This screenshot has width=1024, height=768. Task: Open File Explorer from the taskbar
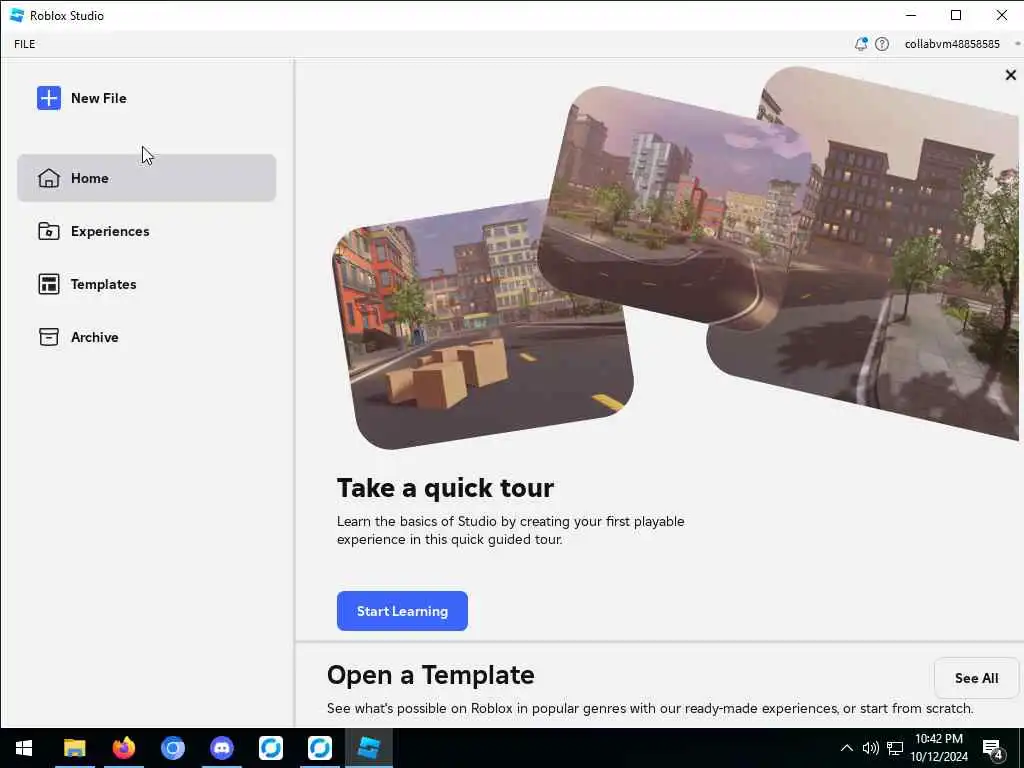pos(74,748)
